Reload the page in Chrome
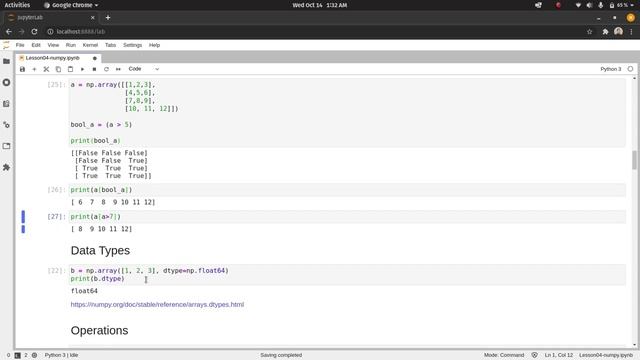 (x=34, y=31)
